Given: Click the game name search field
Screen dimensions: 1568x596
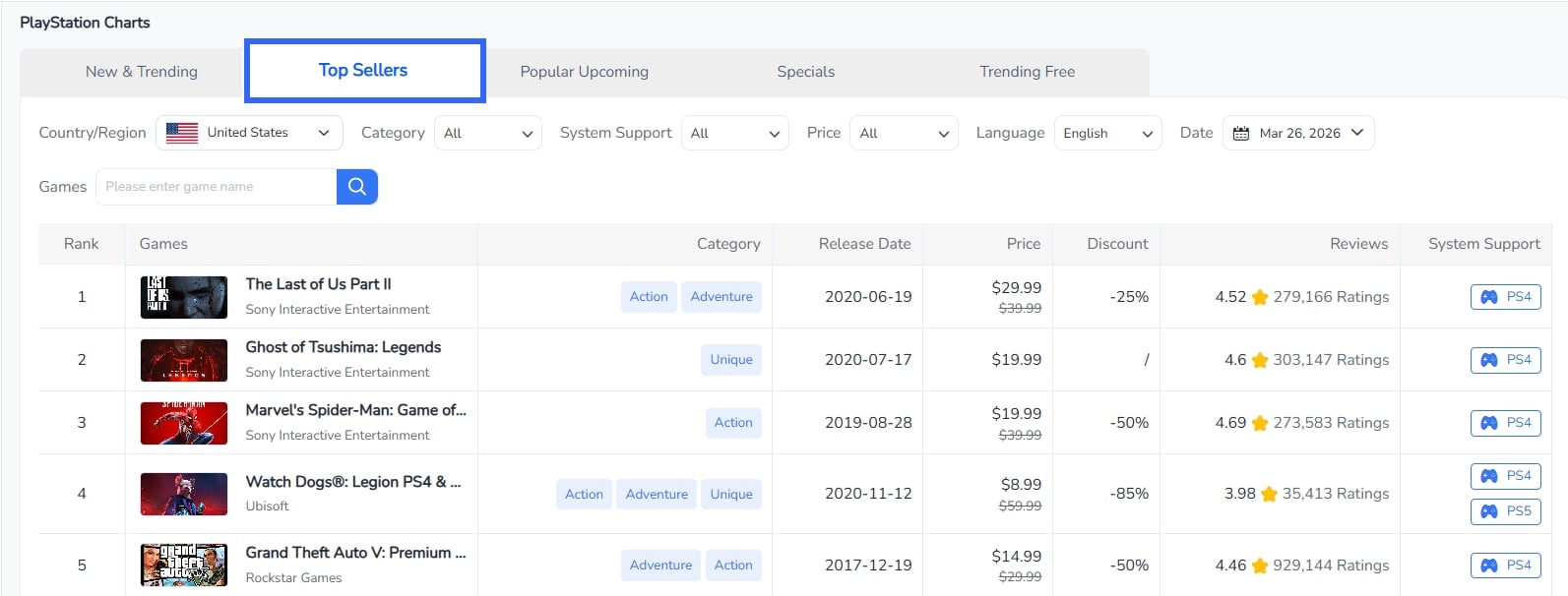Looking at the screenshot, I should (217, 187).
